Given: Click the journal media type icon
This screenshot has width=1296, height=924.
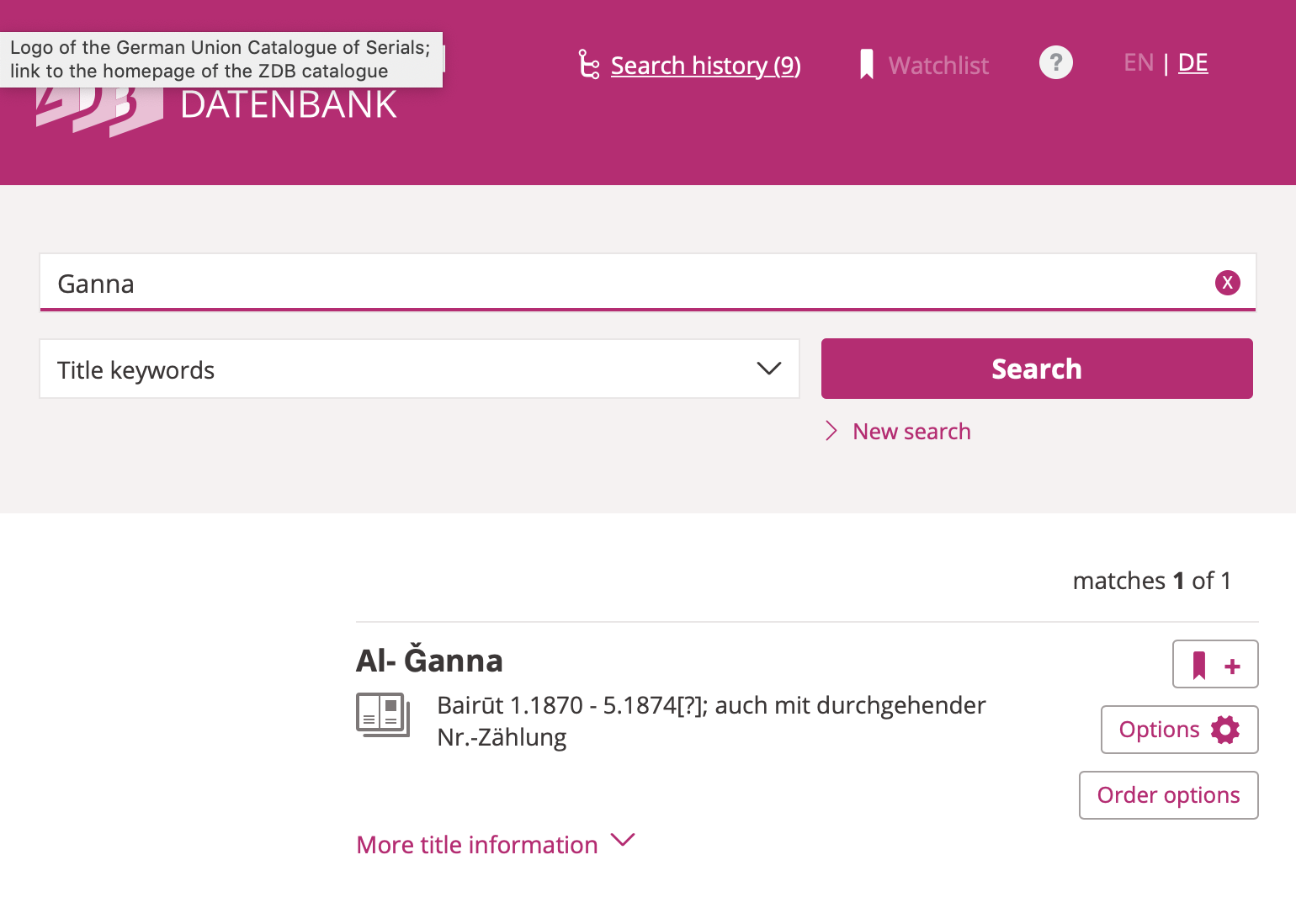Looking at the screenshot, I should [x=383, y=714].
